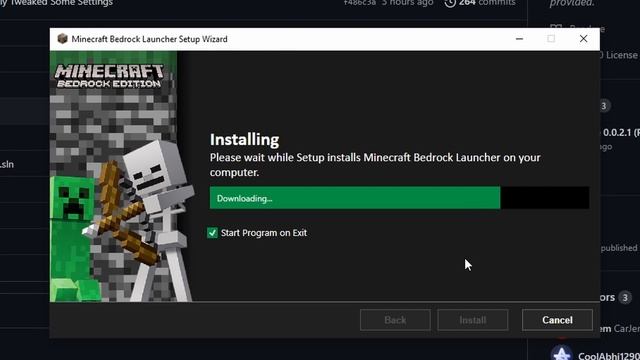Click the '3 hours ago' commit time

(407, 3)
